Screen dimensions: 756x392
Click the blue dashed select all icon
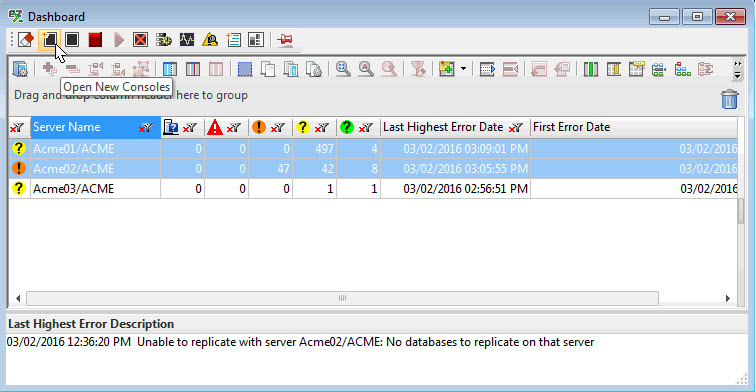(245, 69)
